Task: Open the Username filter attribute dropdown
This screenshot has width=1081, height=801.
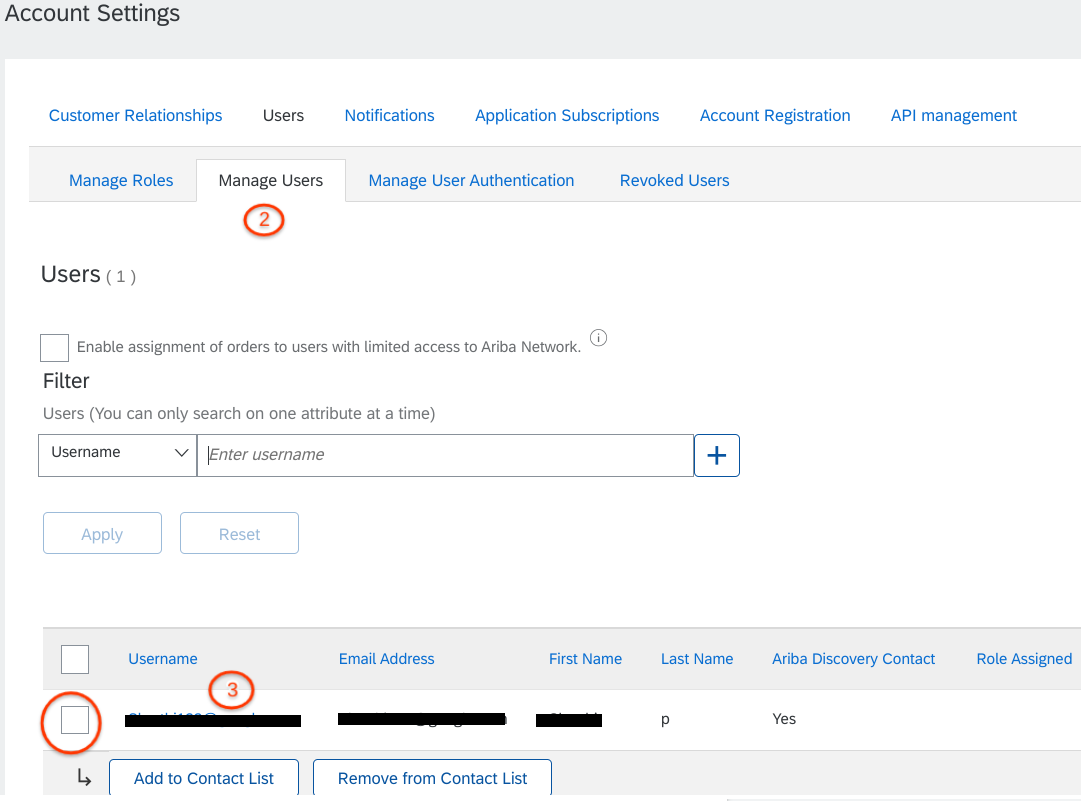Action: [117, 455]
